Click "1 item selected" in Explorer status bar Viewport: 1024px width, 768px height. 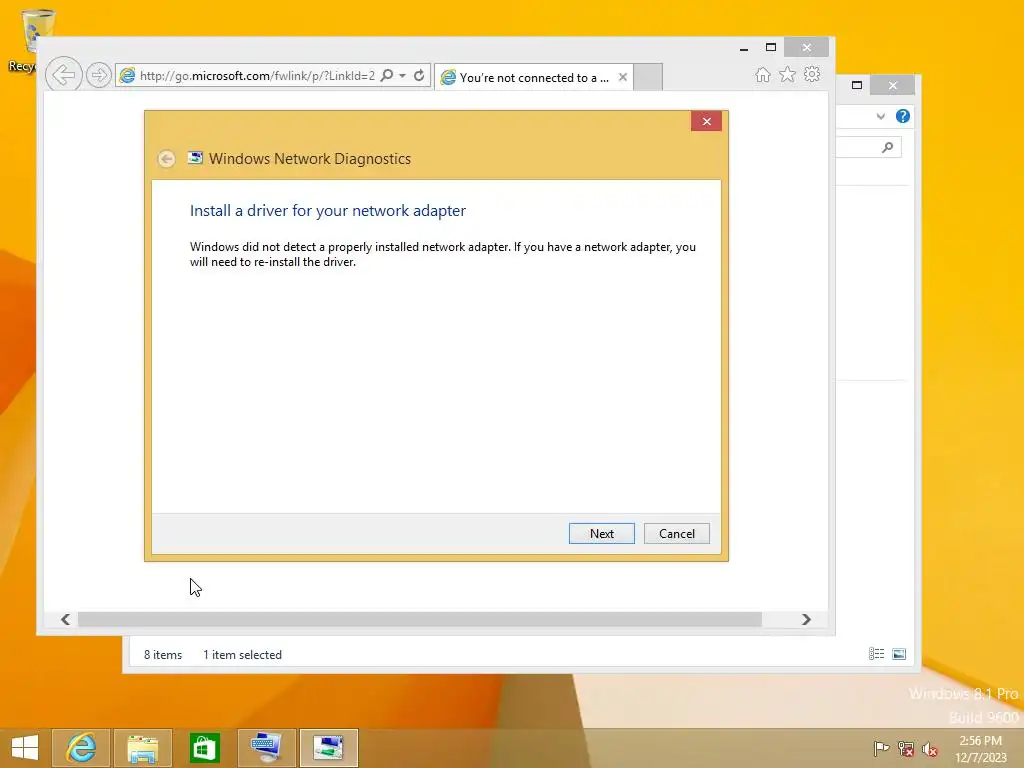click(242, 654)
